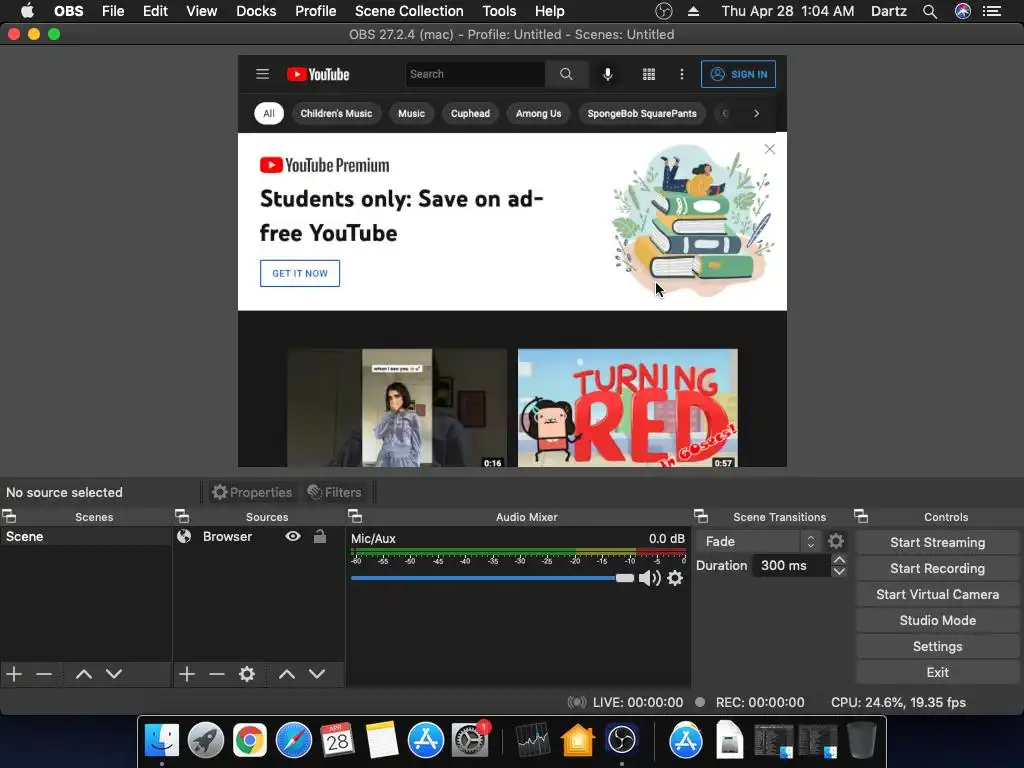
Task: Click Start Streaming button
Action: click(937, 542)
